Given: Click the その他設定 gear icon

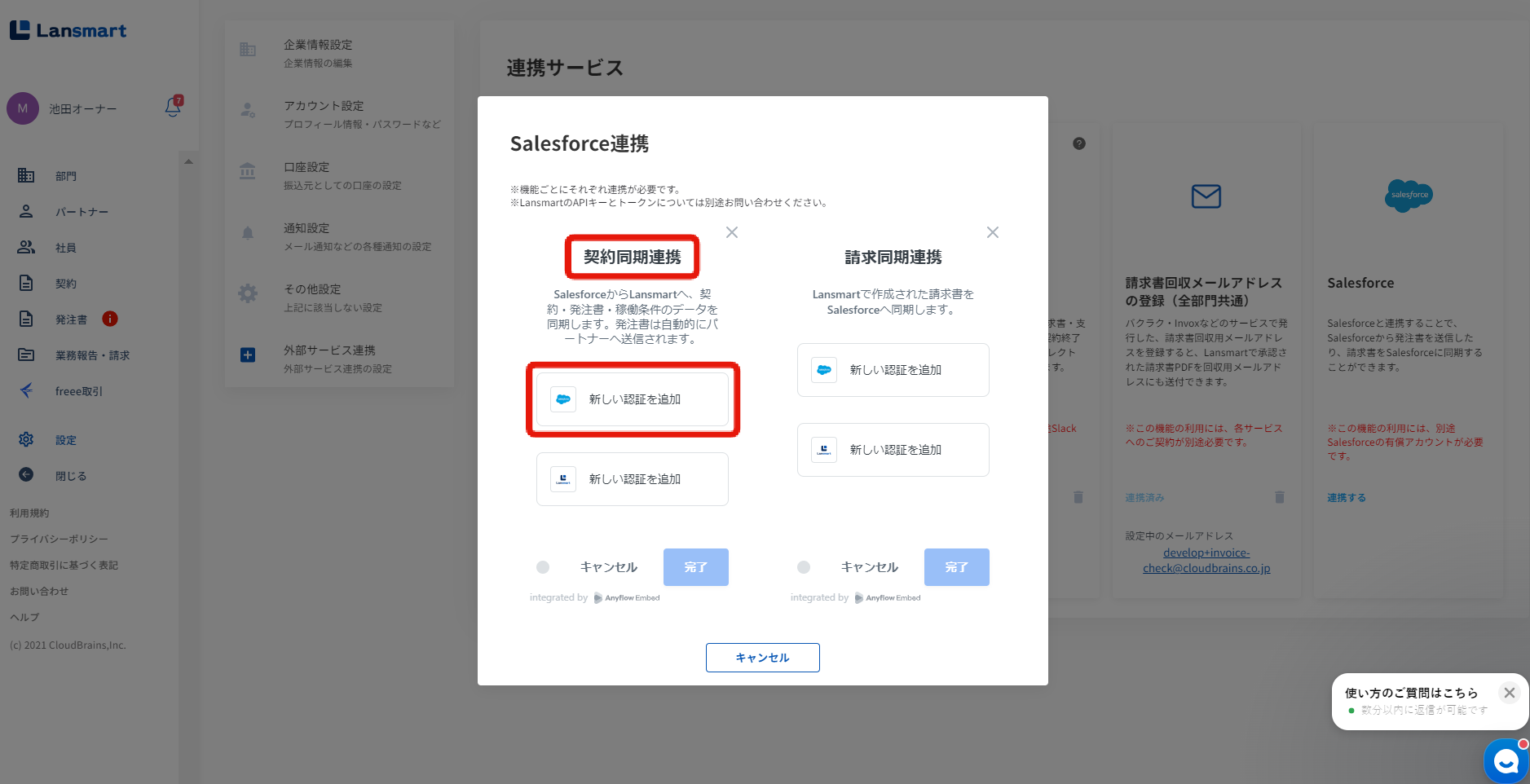Looking at the screenshot, I should pyautogui.click(x=248, y=293).
